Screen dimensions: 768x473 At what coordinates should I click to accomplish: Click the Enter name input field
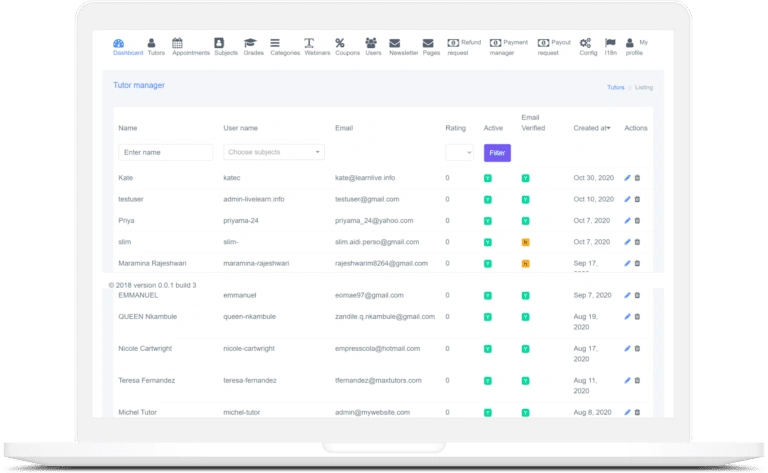pos(166,152)
